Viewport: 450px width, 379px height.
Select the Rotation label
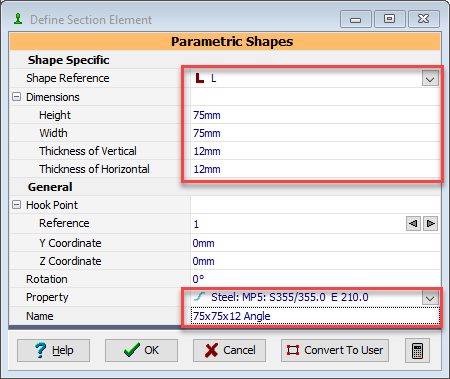(47, 279)
